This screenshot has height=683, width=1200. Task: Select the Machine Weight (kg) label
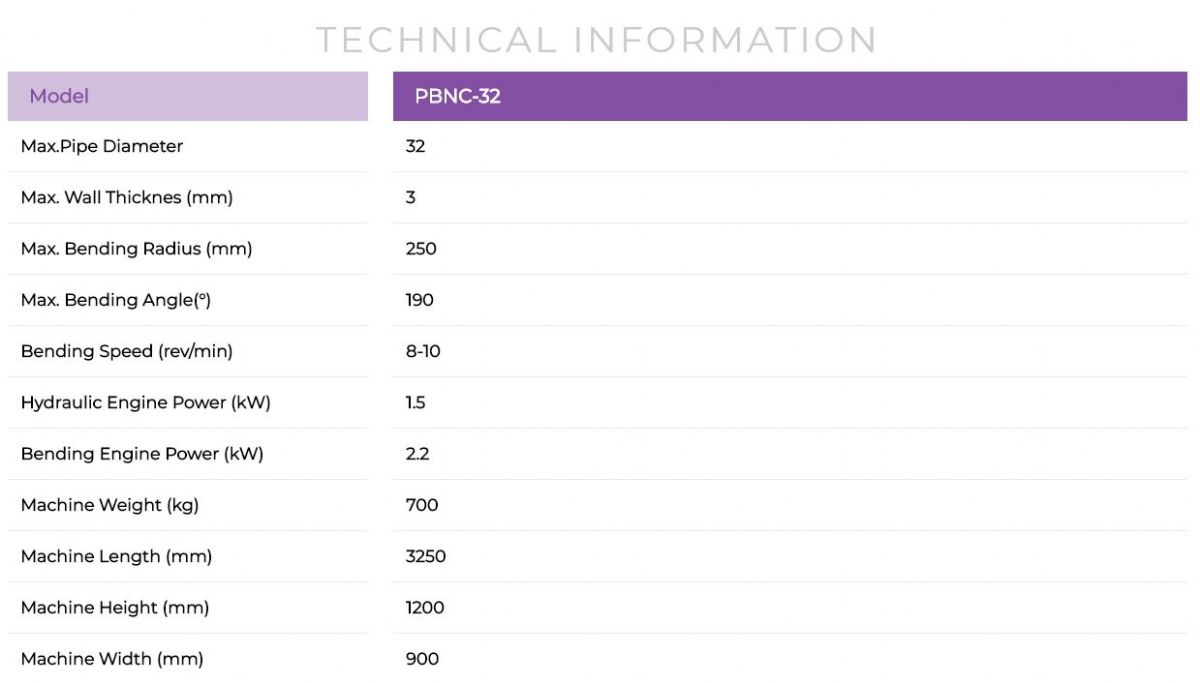tap(110, 505)
